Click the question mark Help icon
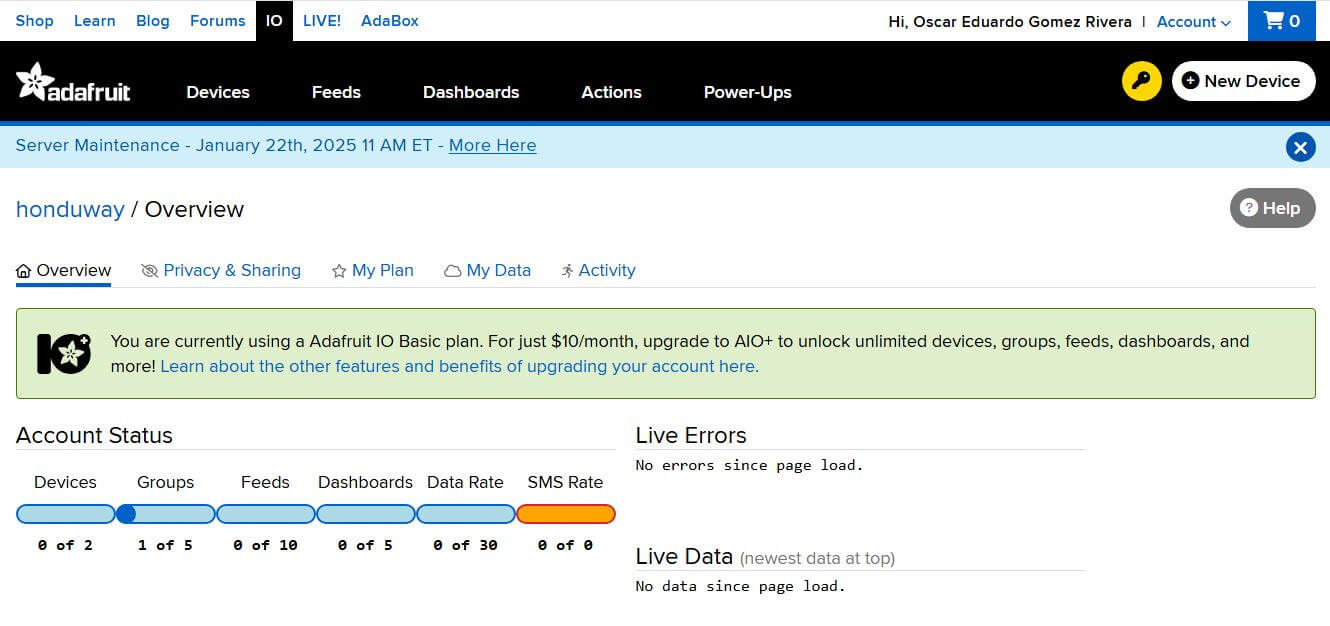 pos(1248,208)
